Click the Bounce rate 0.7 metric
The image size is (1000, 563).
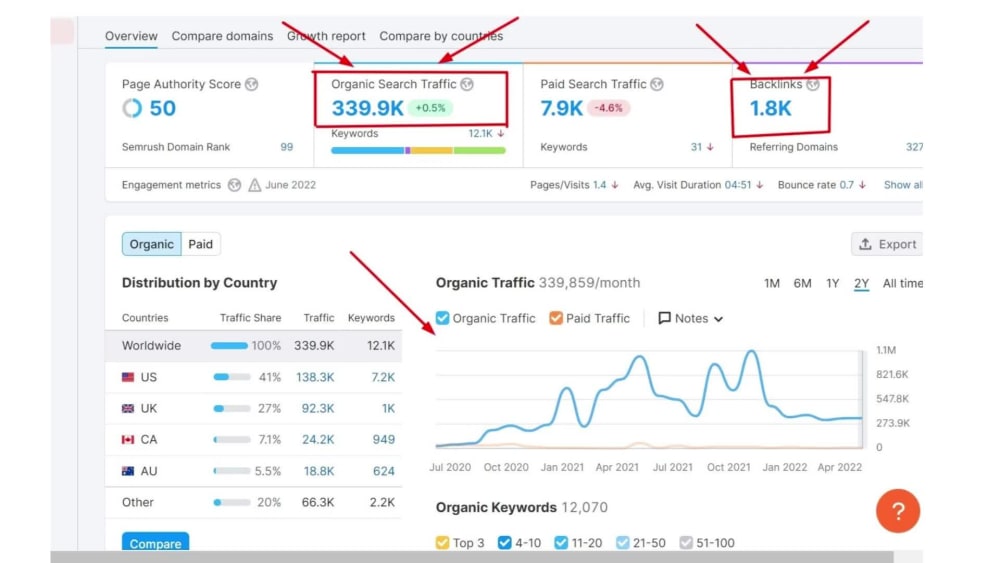(821, 185)
